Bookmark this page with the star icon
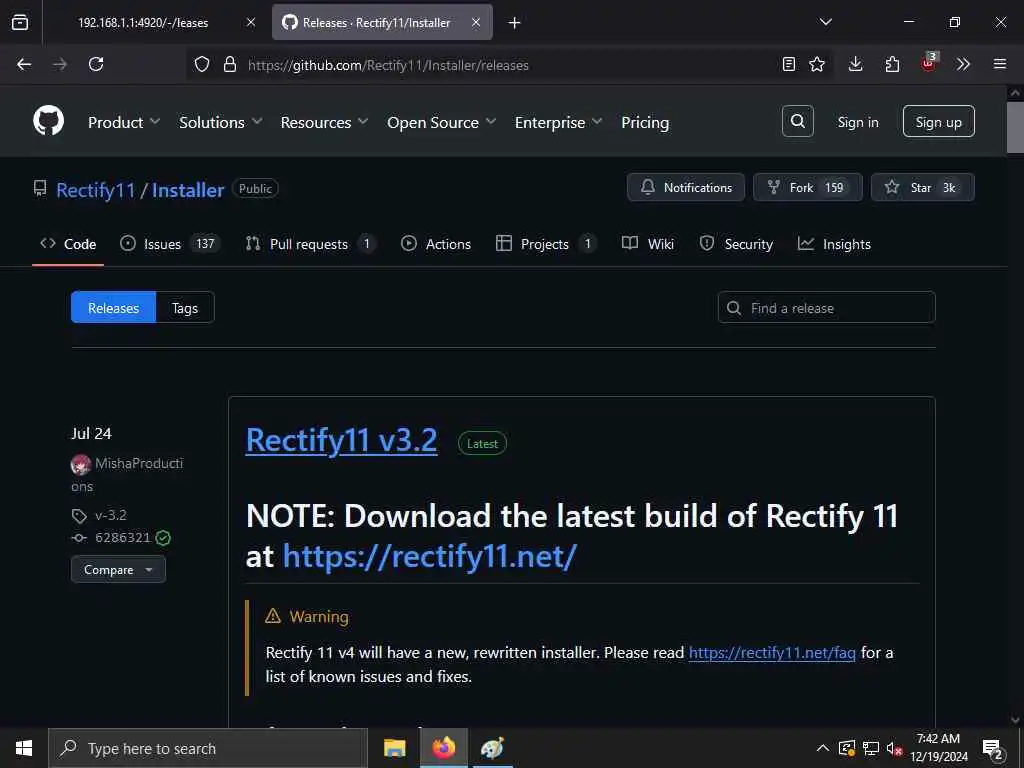Viewport: 1024px width, 768px height. point(817,64)
